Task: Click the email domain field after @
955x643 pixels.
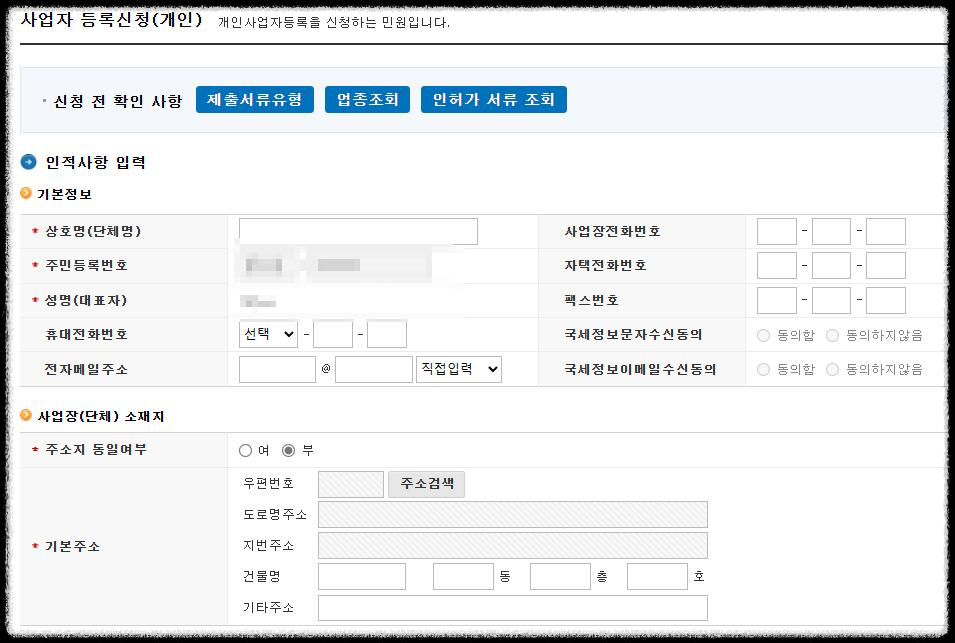Action: (x=373, y=370)
